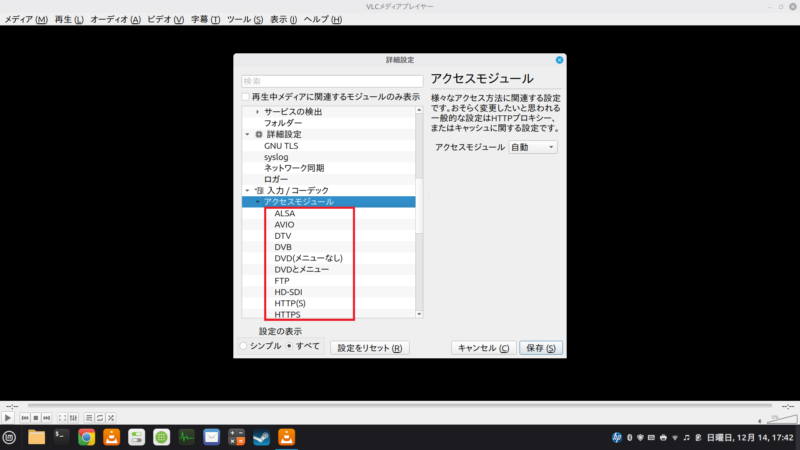Launch the Terminal from the taskbar

62,437
